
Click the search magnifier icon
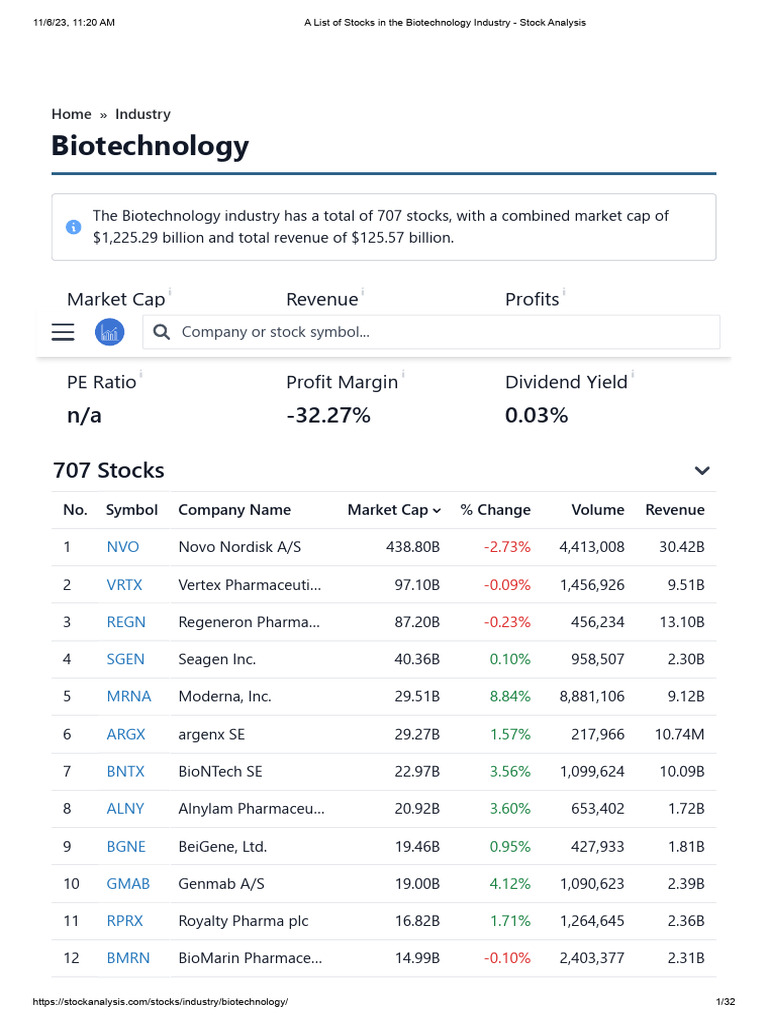[162, 332]
